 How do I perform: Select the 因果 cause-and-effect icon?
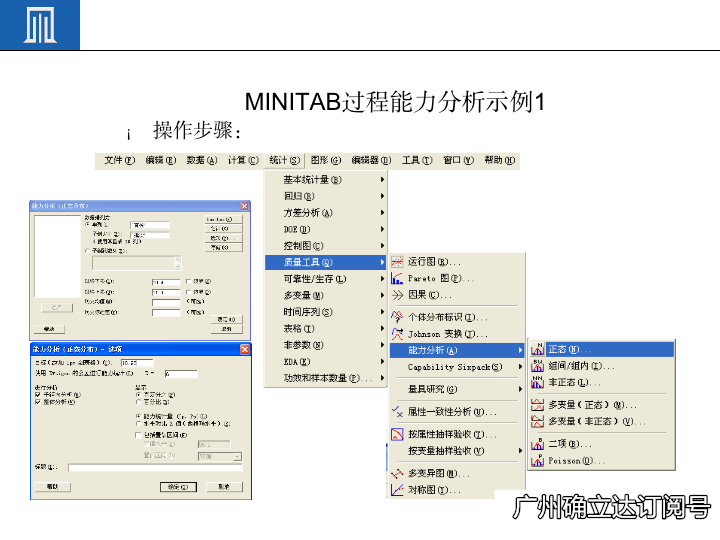click(x=397, y=295)
